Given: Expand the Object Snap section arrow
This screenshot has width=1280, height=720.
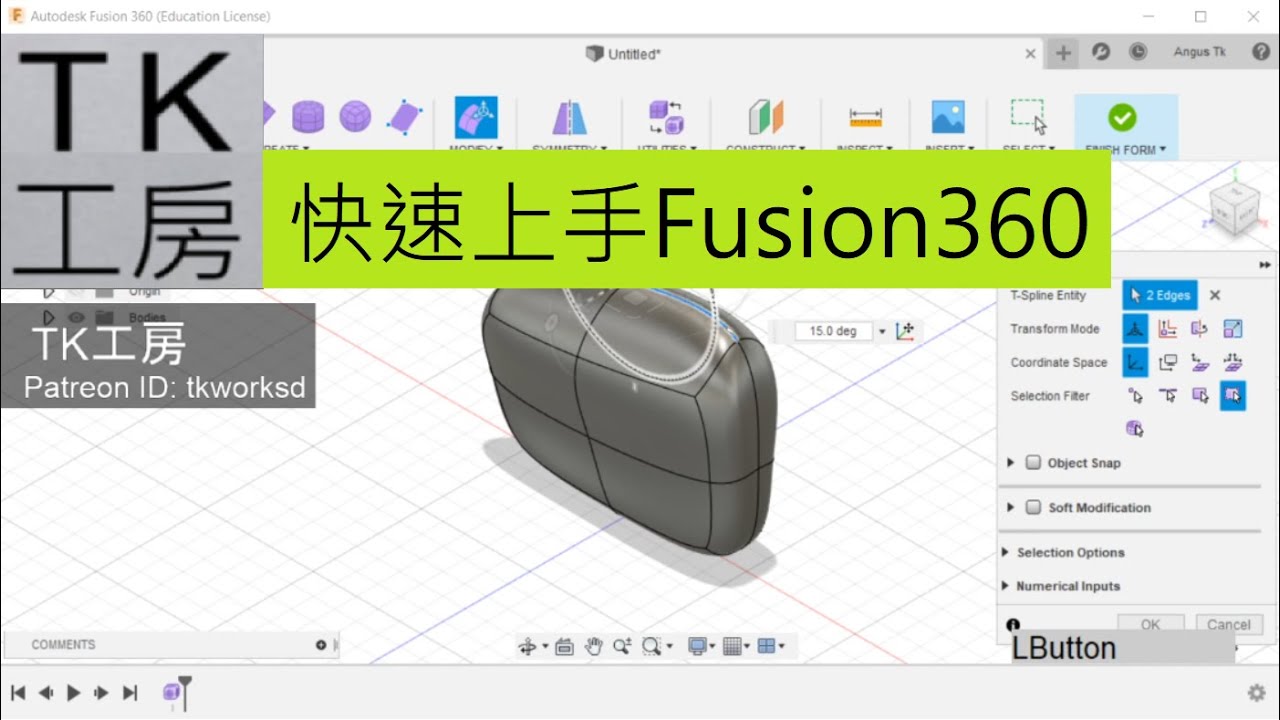Looking at the screenshot, I should pyautogui.click(x=1010, y=463).
